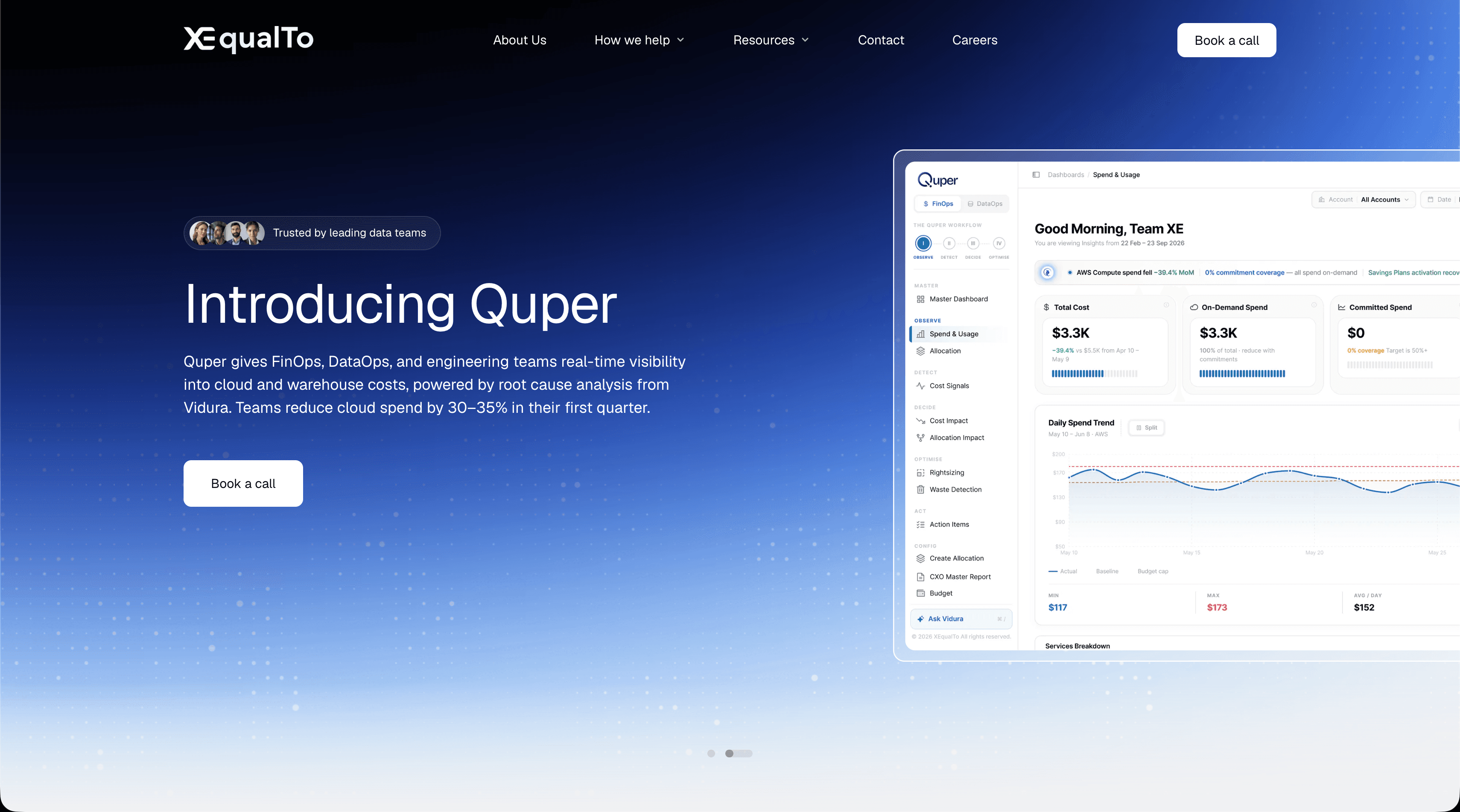Click the Total Cost info icon
The height and width of the screenshot is (812, 1460).
(1166, 305)
